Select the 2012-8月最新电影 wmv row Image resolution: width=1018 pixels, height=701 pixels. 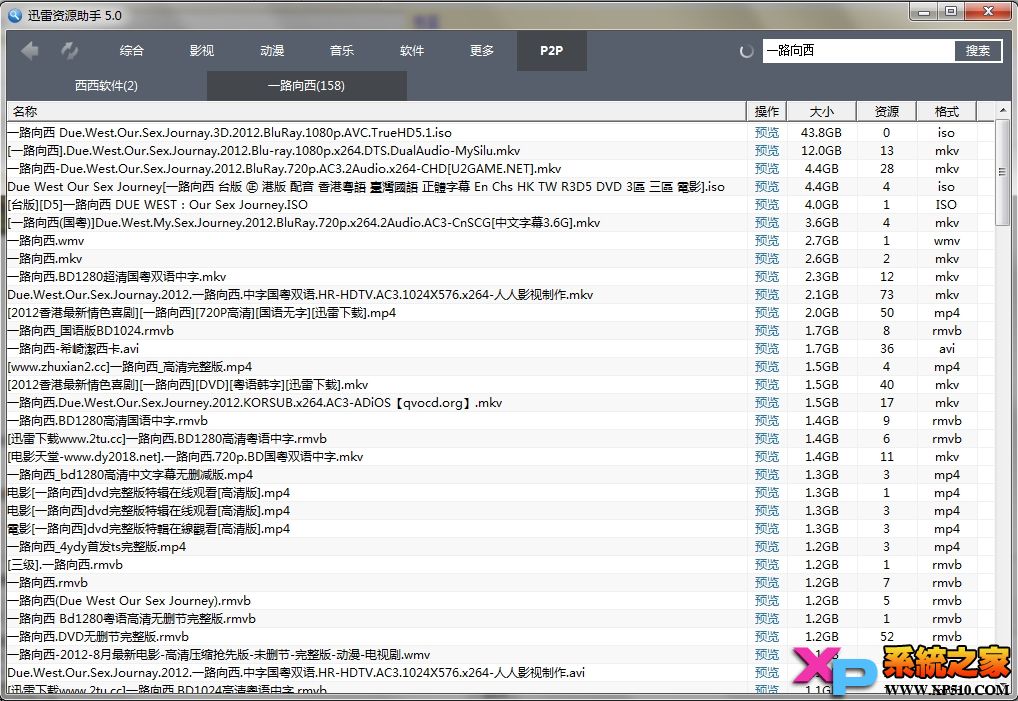point(500,655)
